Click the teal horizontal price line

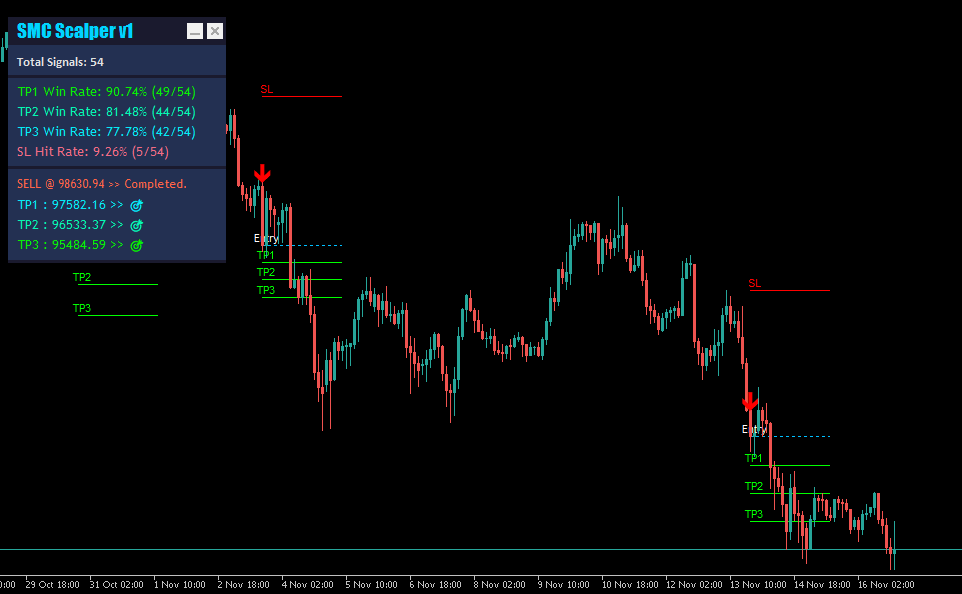coord(481,549)
